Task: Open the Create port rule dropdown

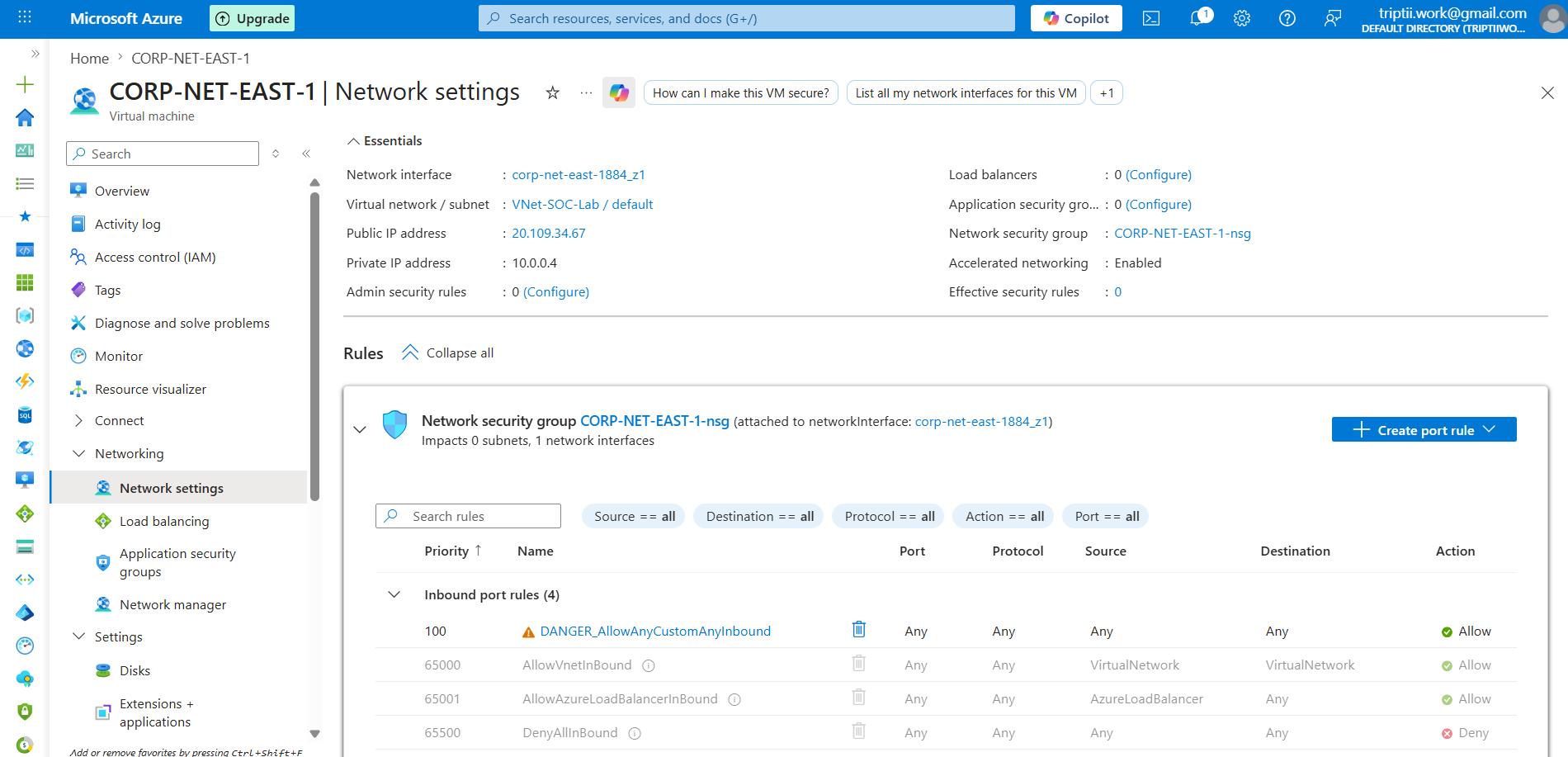Action: (1424, 429)
